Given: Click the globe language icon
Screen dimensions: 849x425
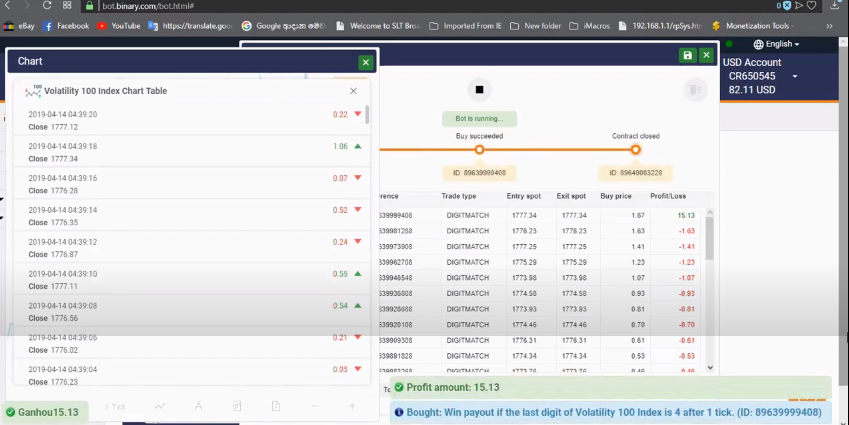Looking at the screenshot, I should tap(759, 44).
